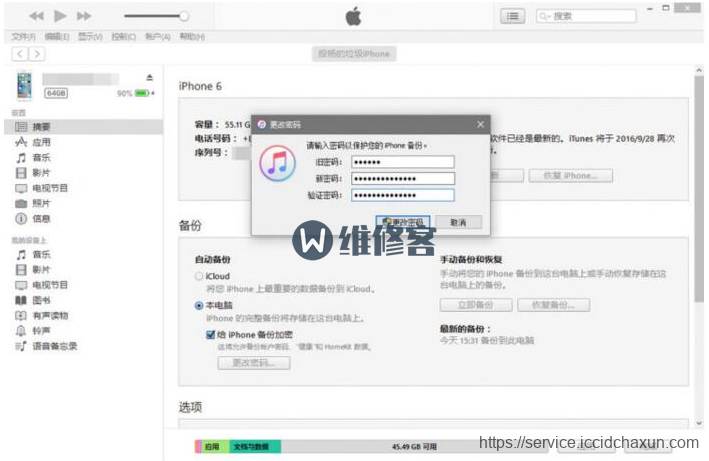Select the 本电脑 backup radio button
Screen dimensions: 709x461
[199, 306]
